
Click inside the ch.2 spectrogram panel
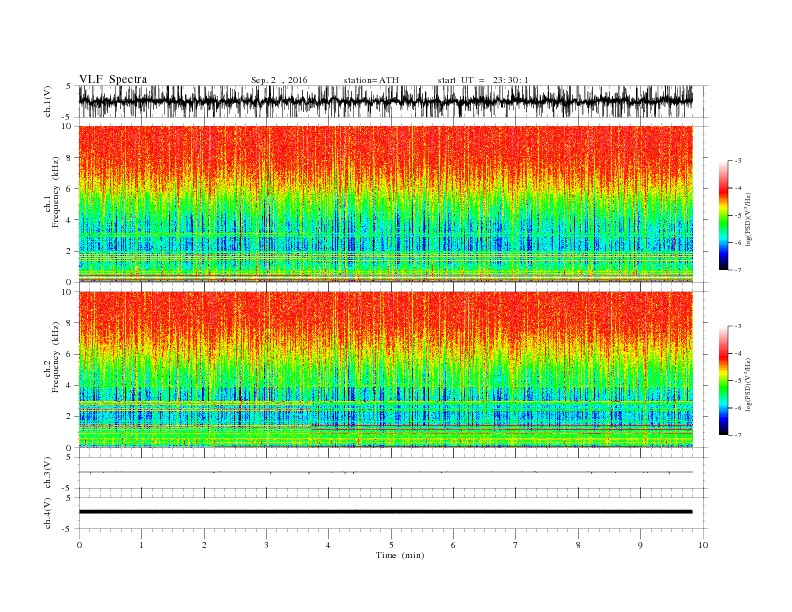click(x=385, y=369)
